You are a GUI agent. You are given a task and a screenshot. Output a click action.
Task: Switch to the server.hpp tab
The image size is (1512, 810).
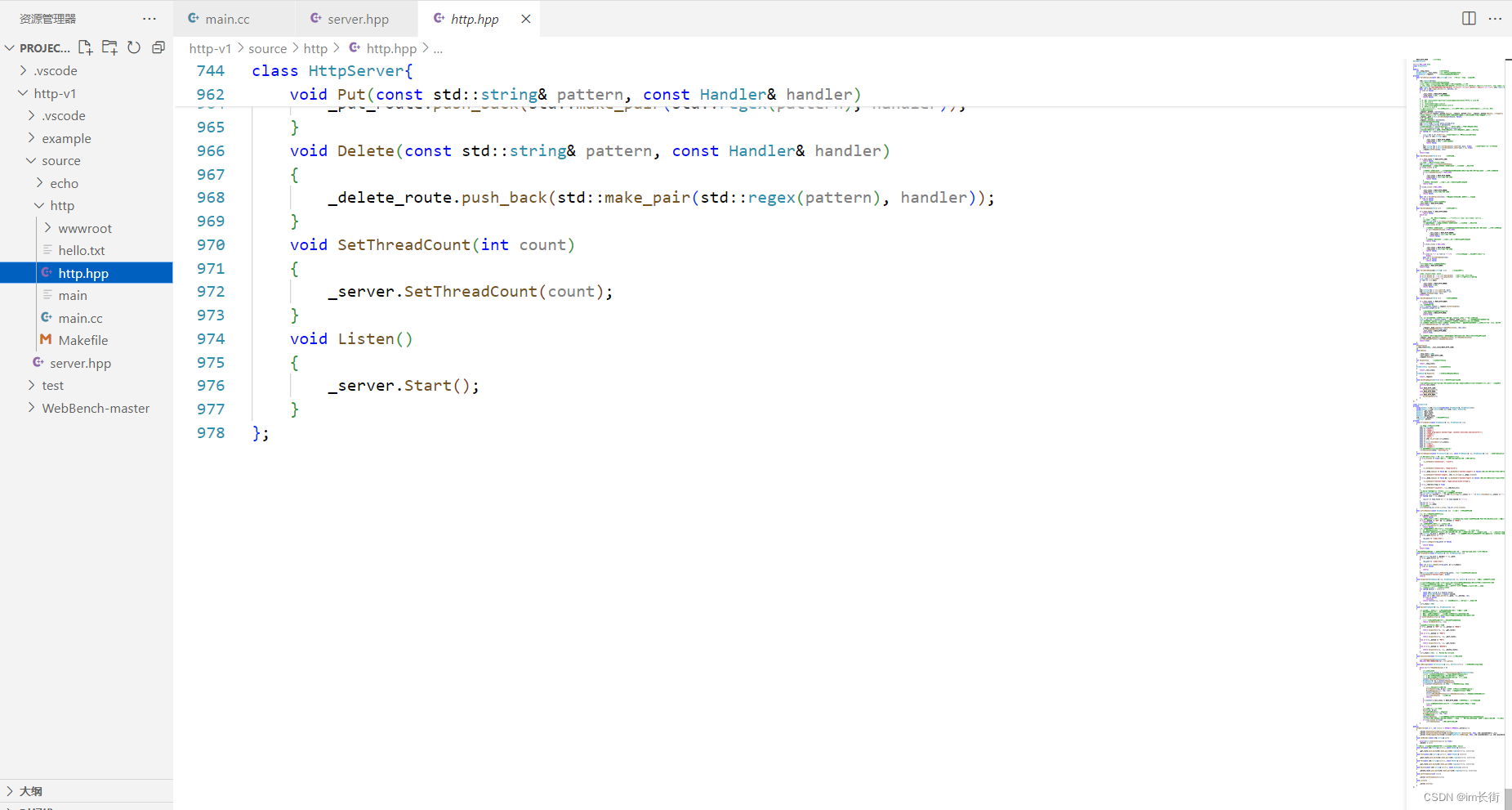(x=358, y=19)
